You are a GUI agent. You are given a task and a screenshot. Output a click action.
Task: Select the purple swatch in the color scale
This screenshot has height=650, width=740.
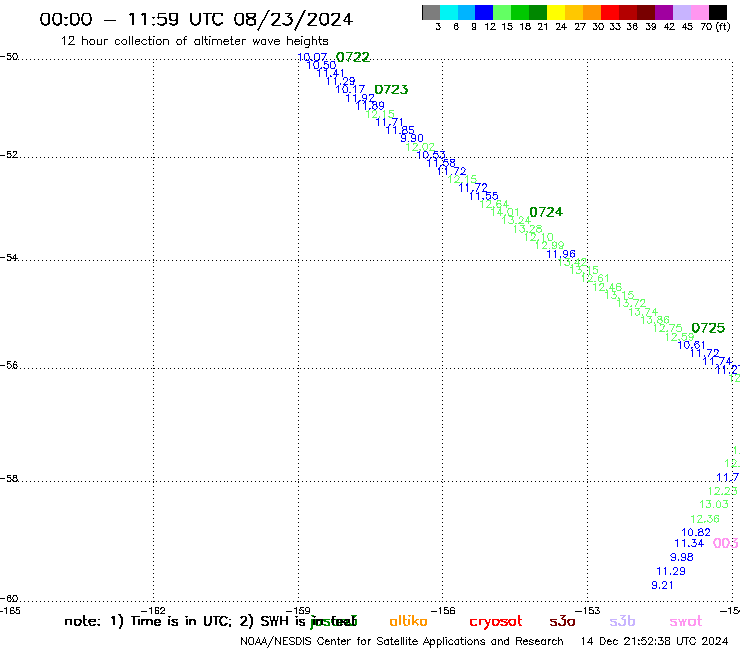[x=664, y=12]
